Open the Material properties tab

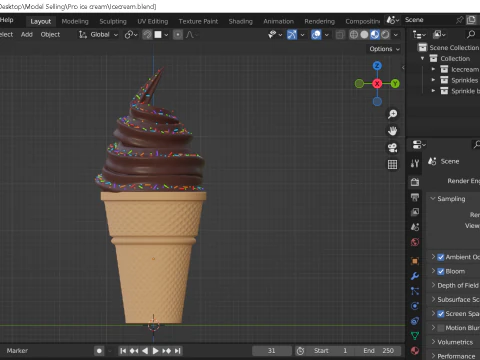coord(415,351)
